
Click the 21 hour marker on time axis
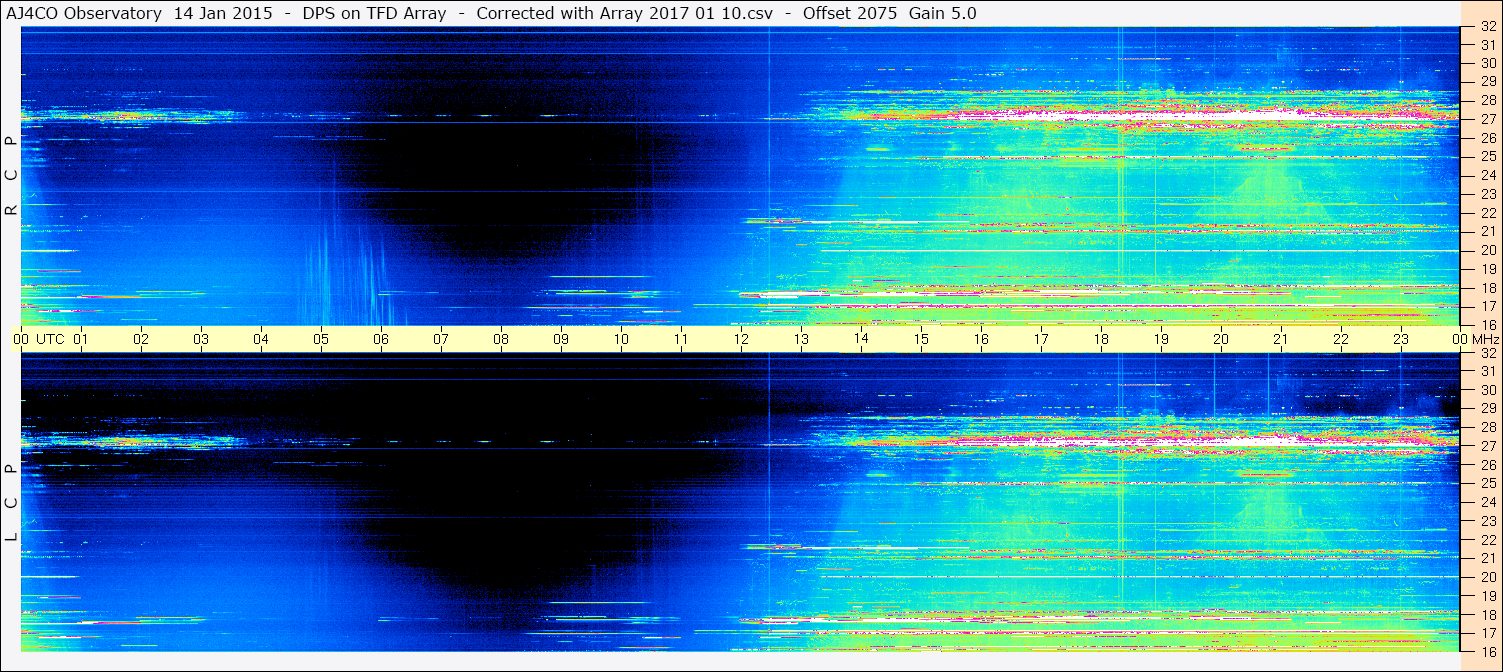click(x=1281, y=339)
